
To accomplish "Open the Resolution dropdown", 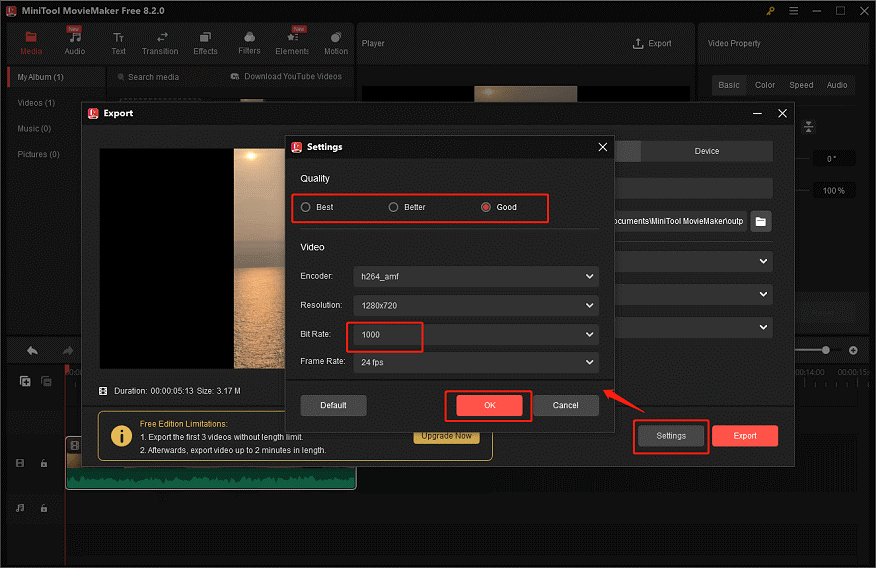I will point(476,306).
